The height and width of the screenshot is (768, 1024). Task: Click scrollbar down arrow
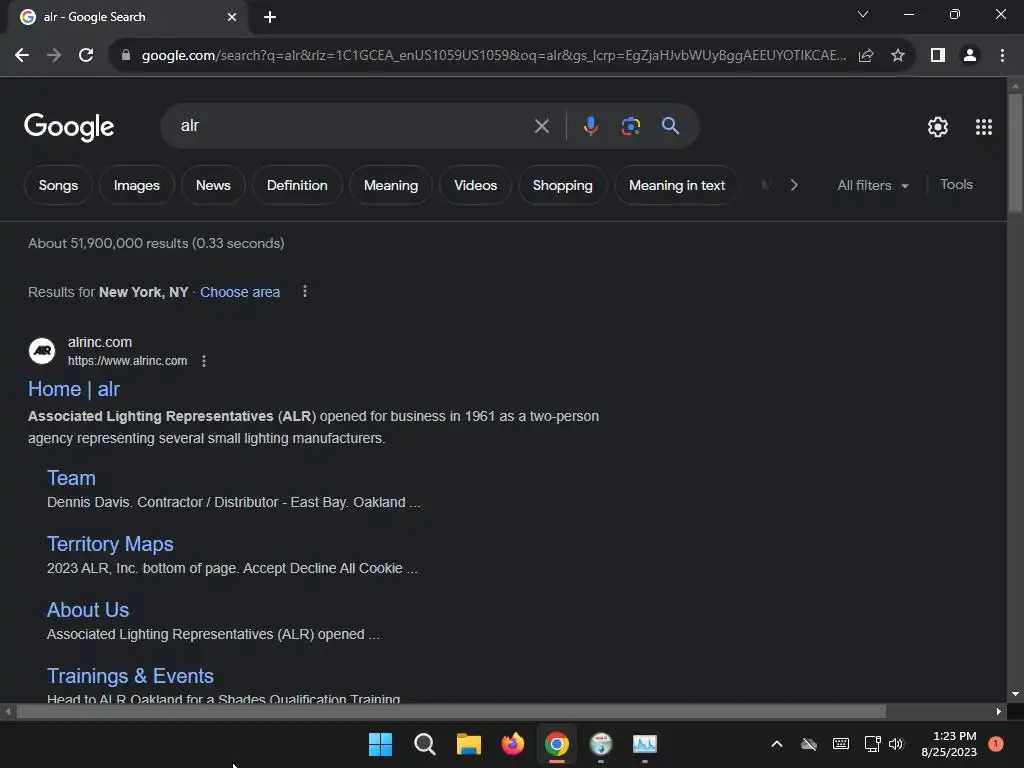coord(1015,694)
